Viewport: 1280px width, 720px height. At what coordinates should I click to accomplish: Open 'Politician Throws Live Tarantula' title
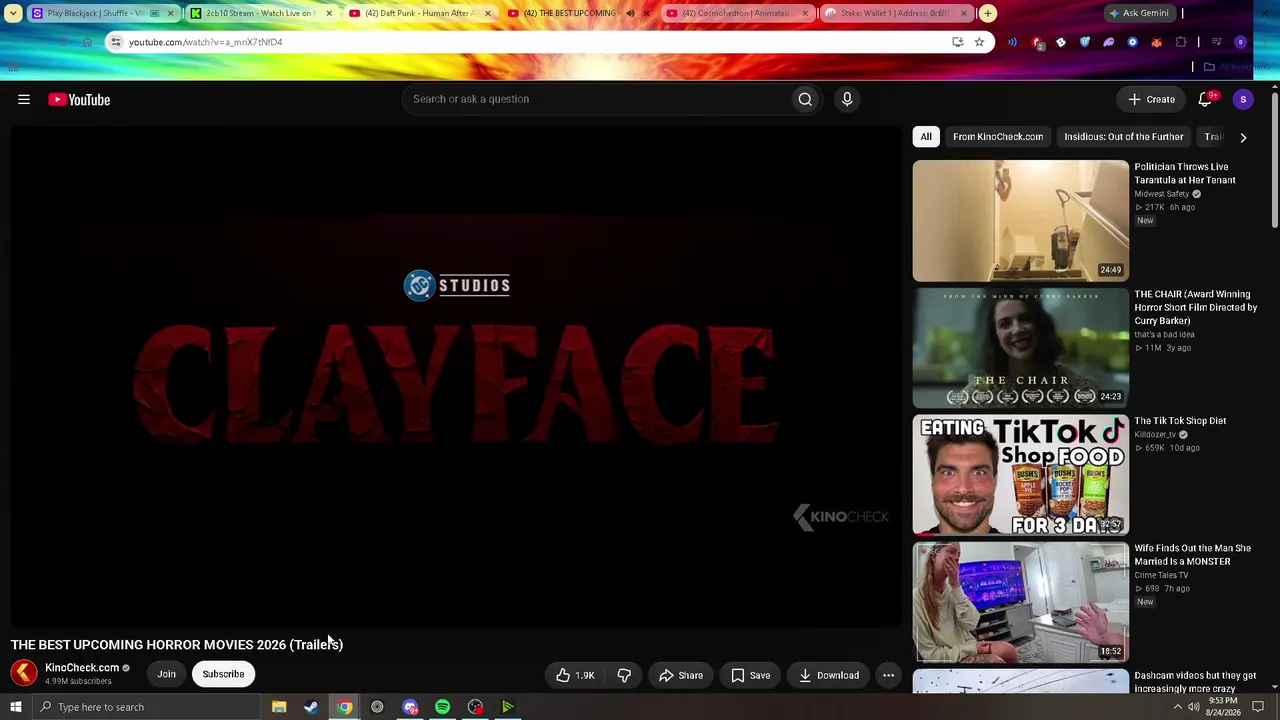pyautogui.click(x=1185, y=174)
